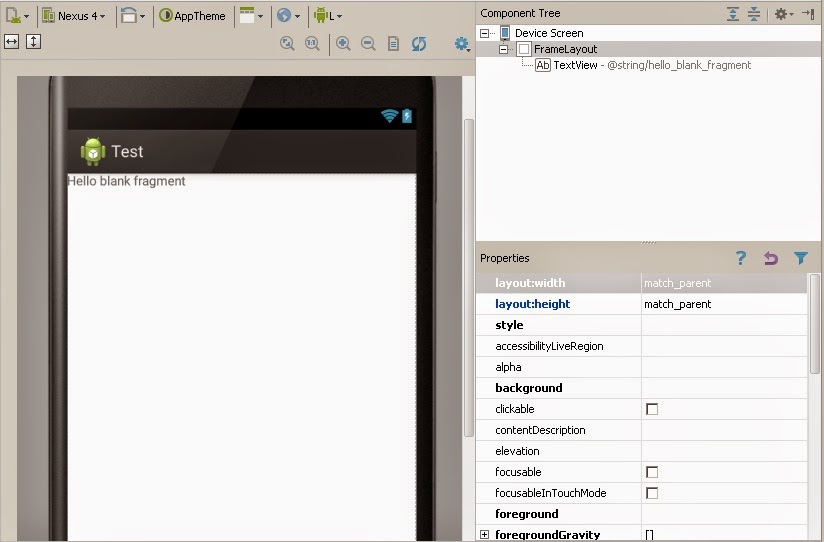Select the background property

pyautogui.click(x=529, y=388)
